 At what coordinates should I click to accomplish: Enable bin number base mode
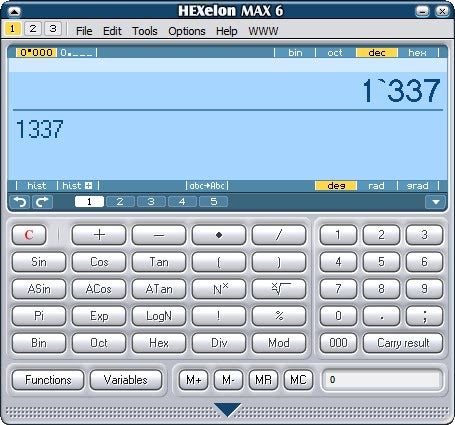[295, 53]
